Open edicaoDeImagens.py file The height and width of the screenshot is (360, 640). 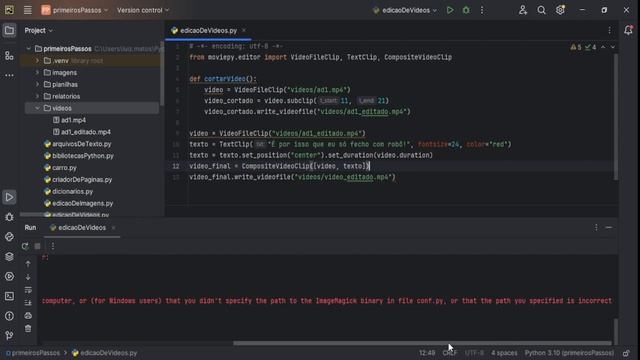[x=78, y=203]
